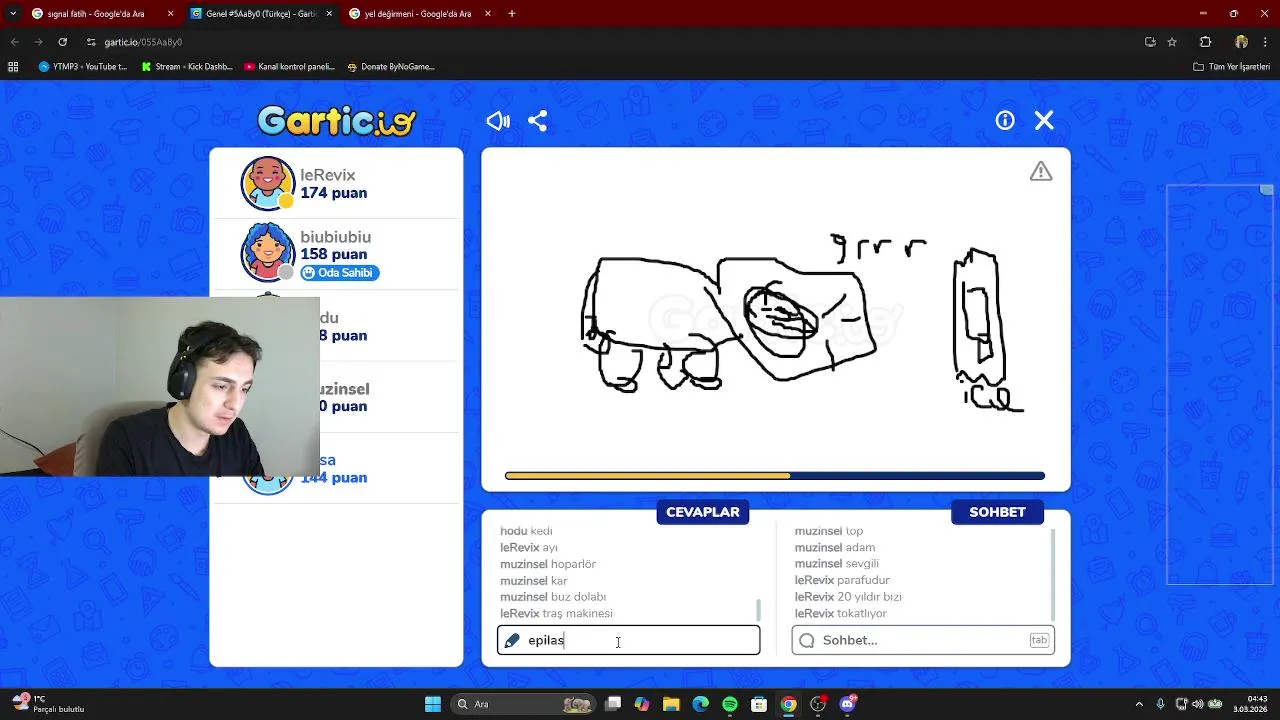Viewport: 1280px width, 720px height.
Task: Exit the Gartic room via X
Action: (x=1044, y=120)
